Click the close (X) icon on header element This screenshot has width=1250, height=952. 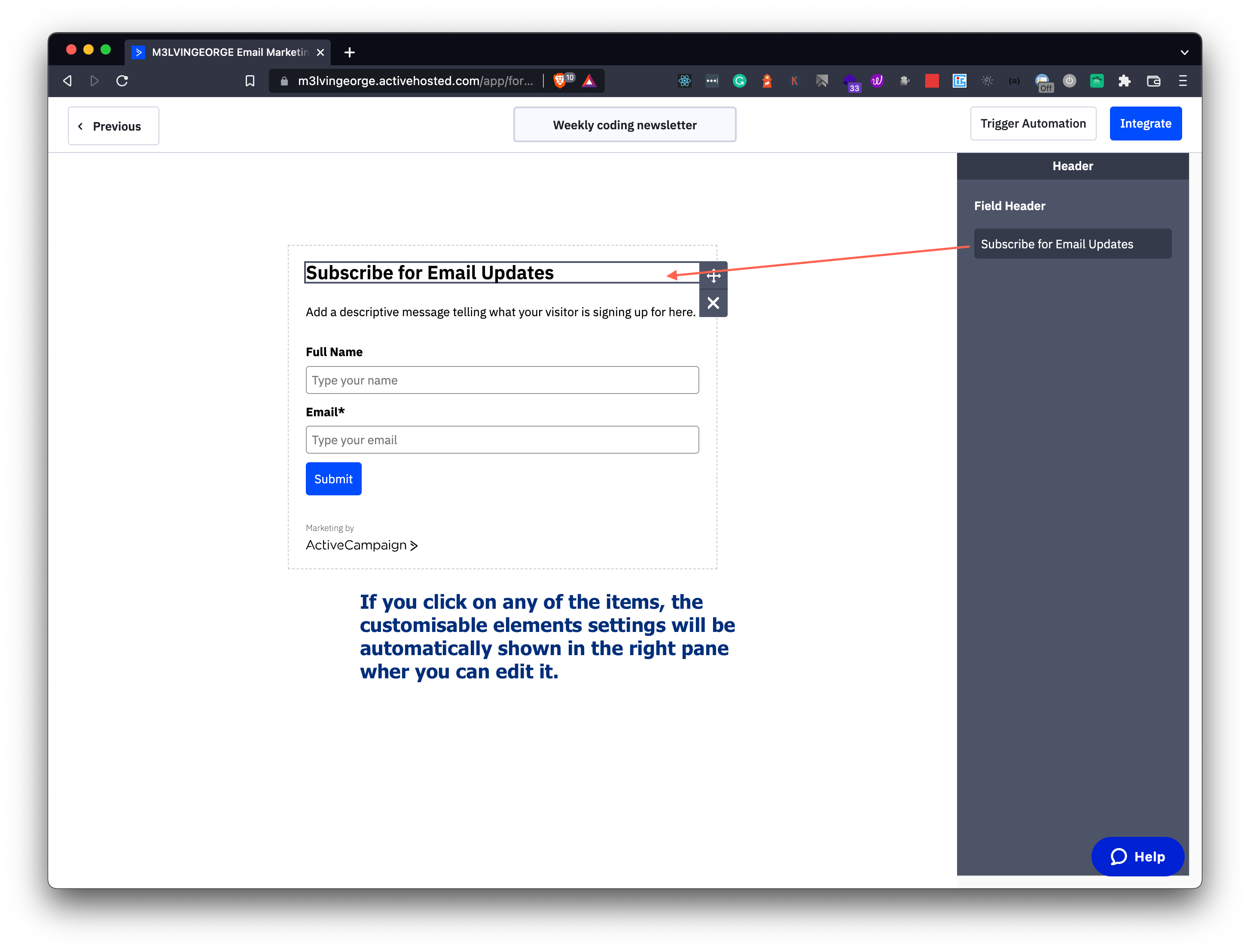[713, 303]
